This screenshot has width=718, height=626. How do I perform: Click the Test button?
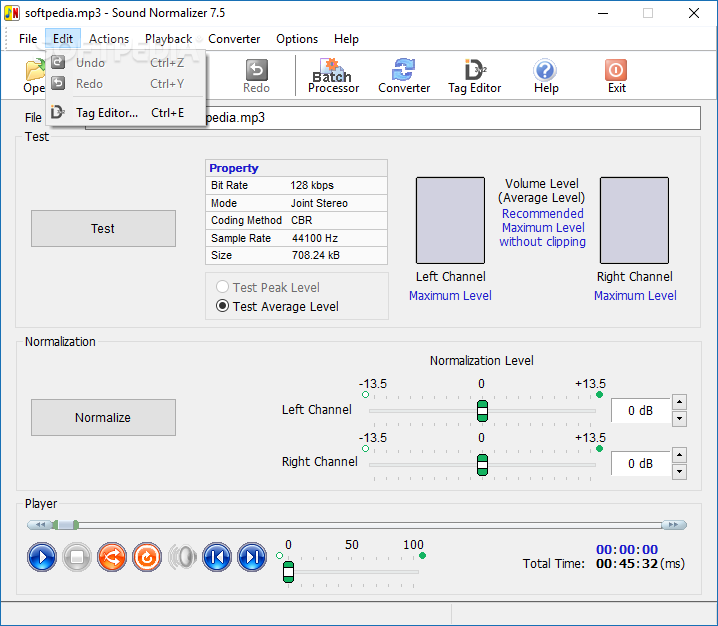click(x=103, y=229)
